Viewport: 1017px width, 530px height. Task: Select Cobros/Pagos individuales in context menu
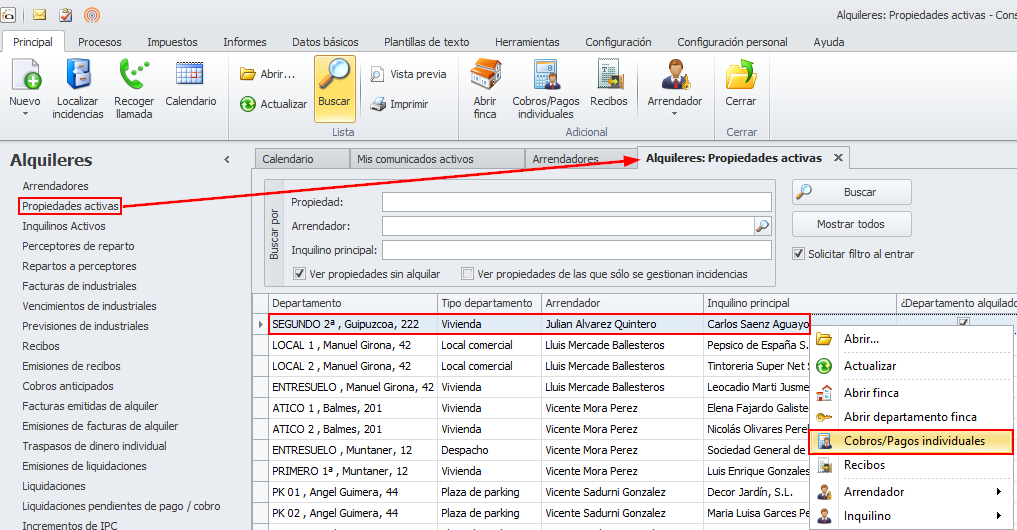point(913,441)
